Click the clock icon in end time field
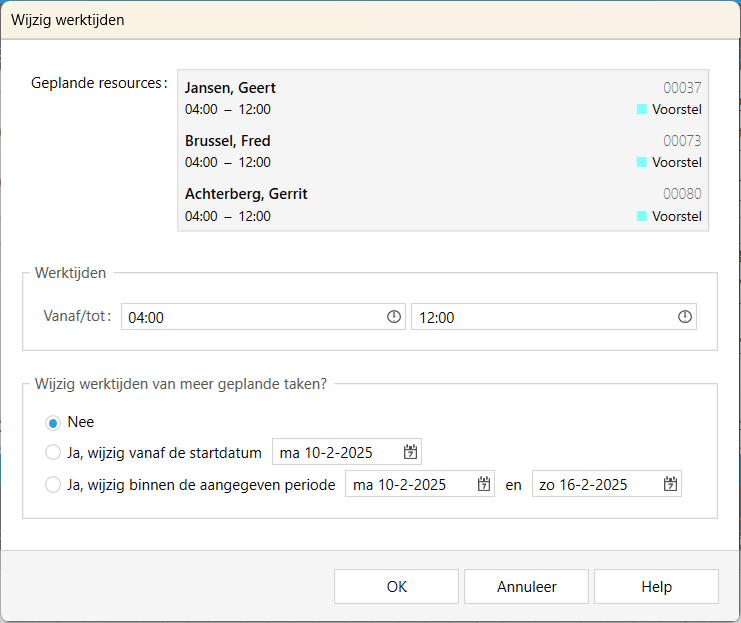741x623 pixels. (x=685, y=317)
